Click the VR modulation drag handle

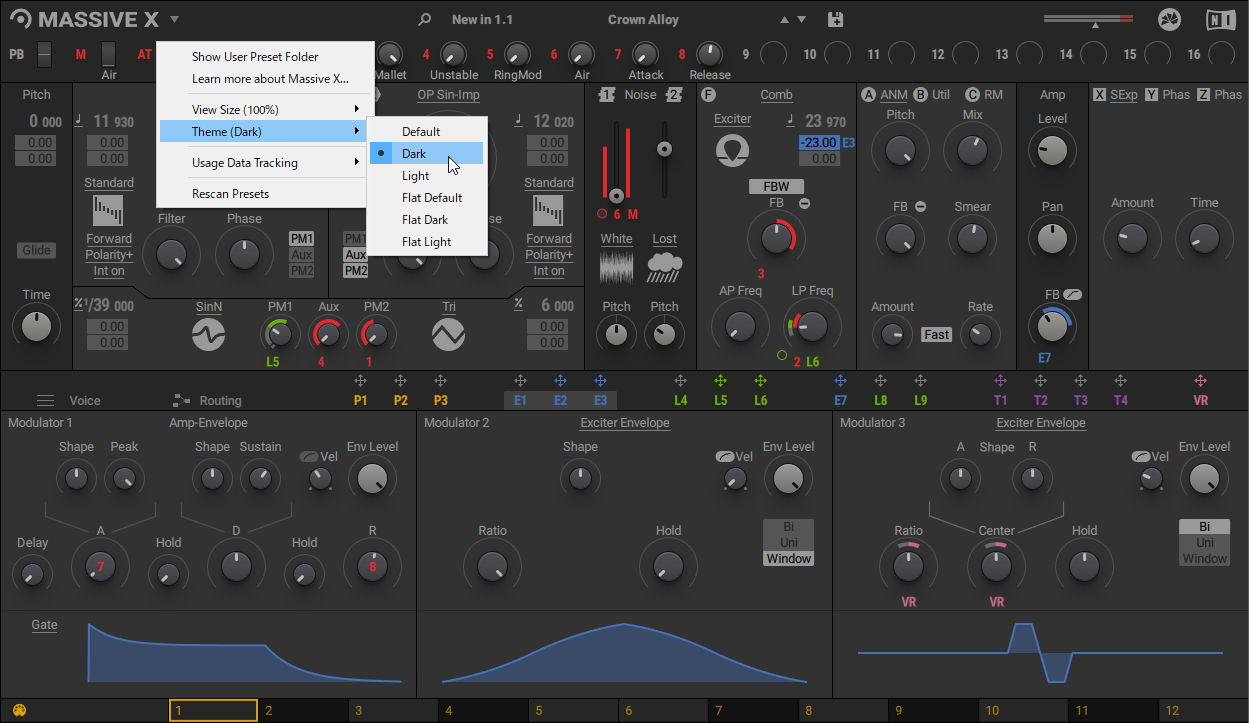[x=1200, y=381]
